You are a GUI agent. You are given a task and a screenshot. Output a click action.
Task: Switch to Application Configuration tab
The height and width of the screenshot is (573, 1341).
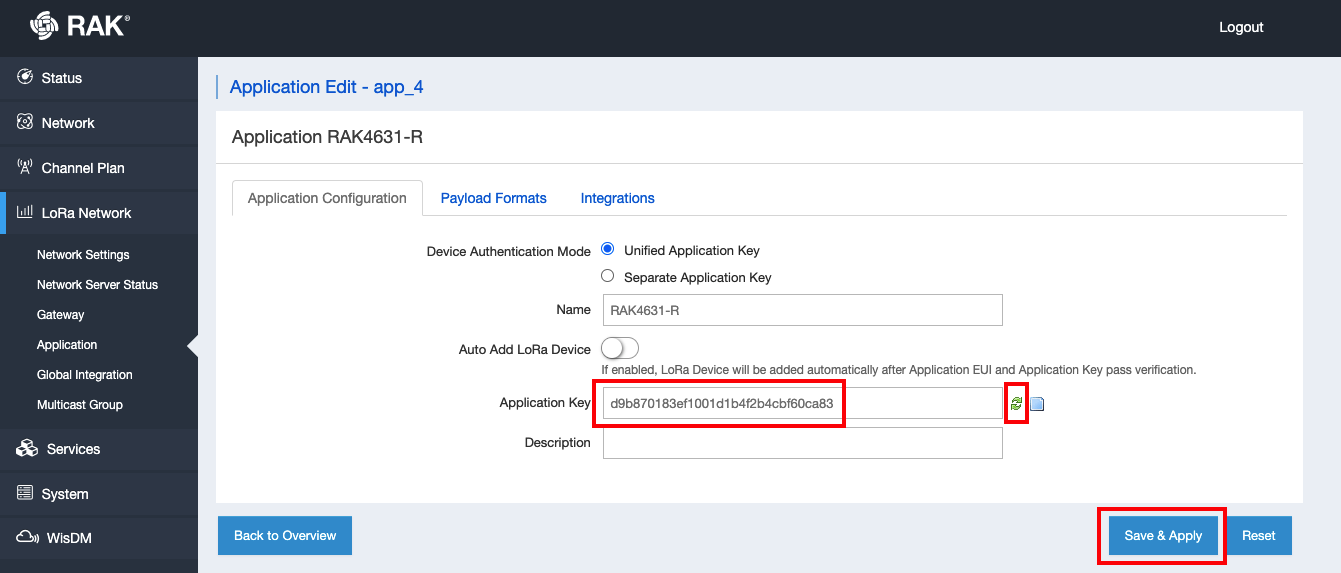point(327,198)
